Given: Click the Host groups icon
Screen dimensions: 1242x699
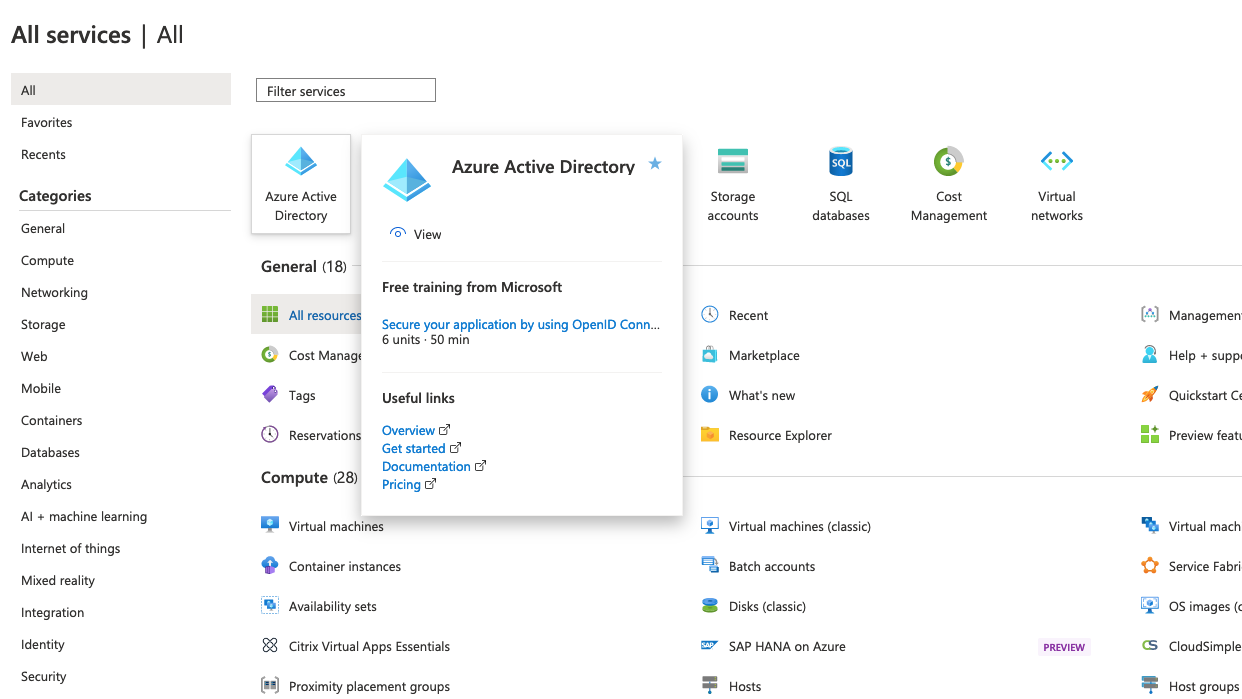Looking at the screenshot, I should click(1150, 685).
